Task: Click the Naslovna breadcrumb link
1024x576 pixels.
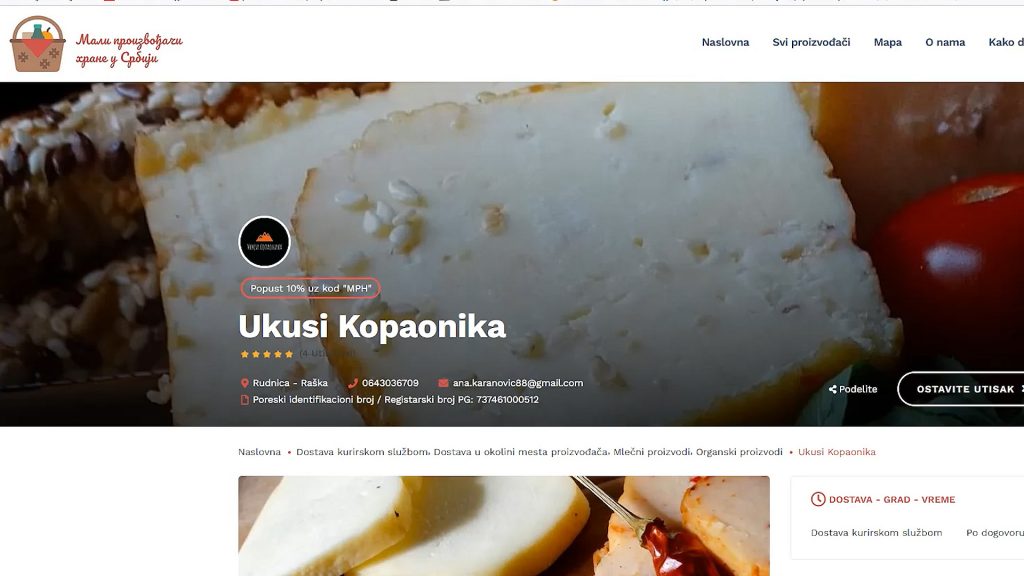Action: tap(259, 452)
